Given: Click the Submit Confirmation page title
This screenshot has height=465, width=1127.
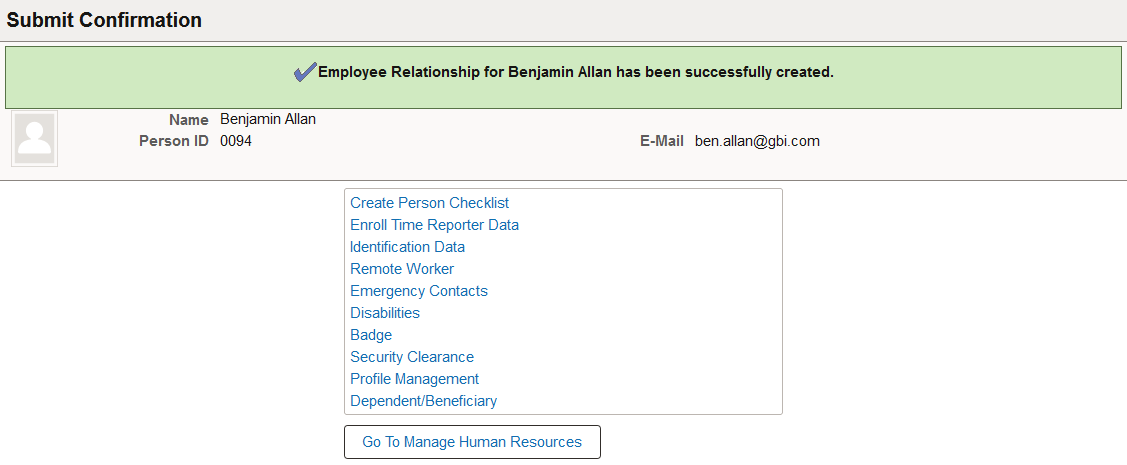Looking at the screenshot, I should (104, 20).
